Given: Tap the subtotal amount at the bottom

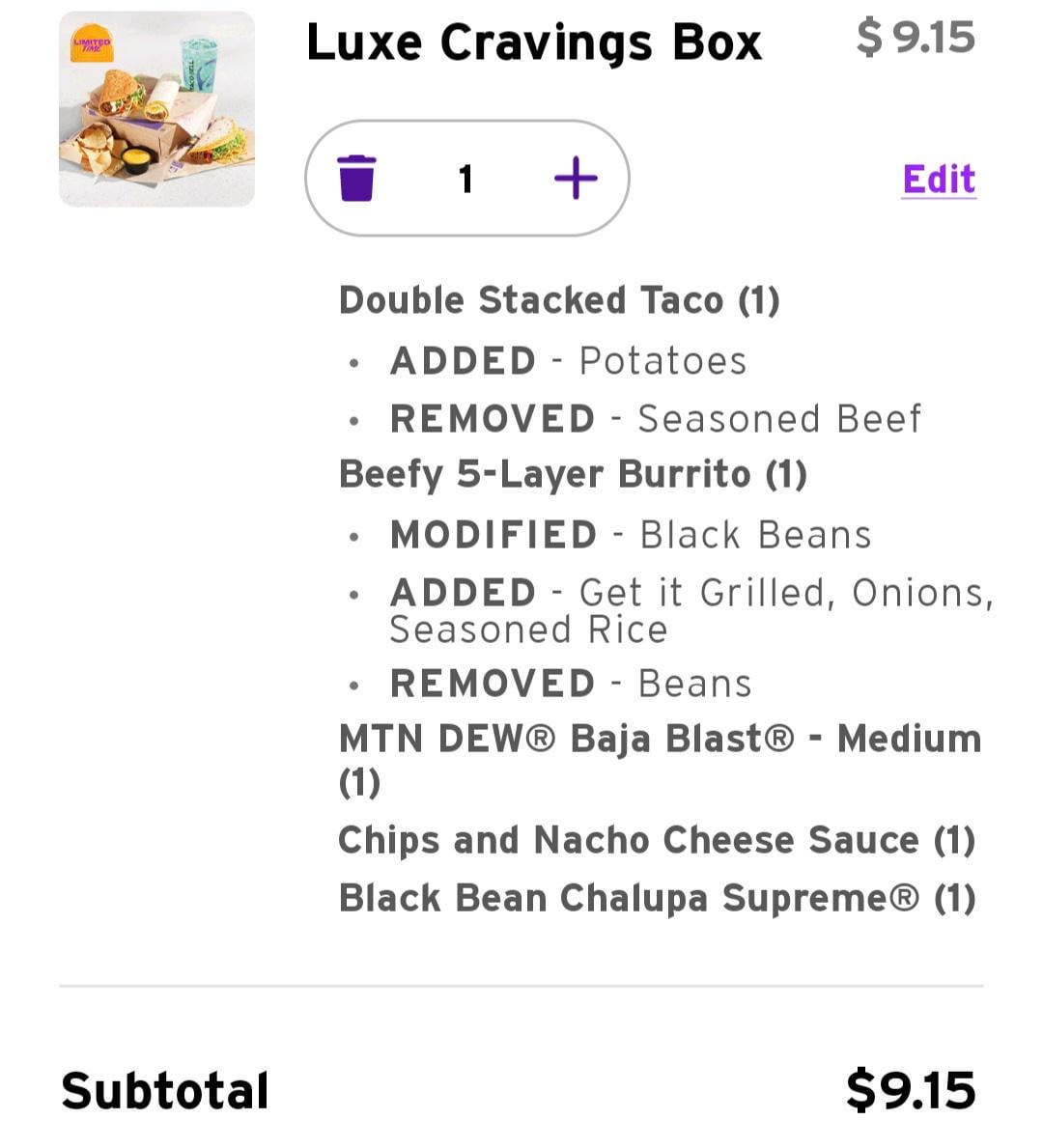Looking at the screenshot, I should pos(910,1090).
